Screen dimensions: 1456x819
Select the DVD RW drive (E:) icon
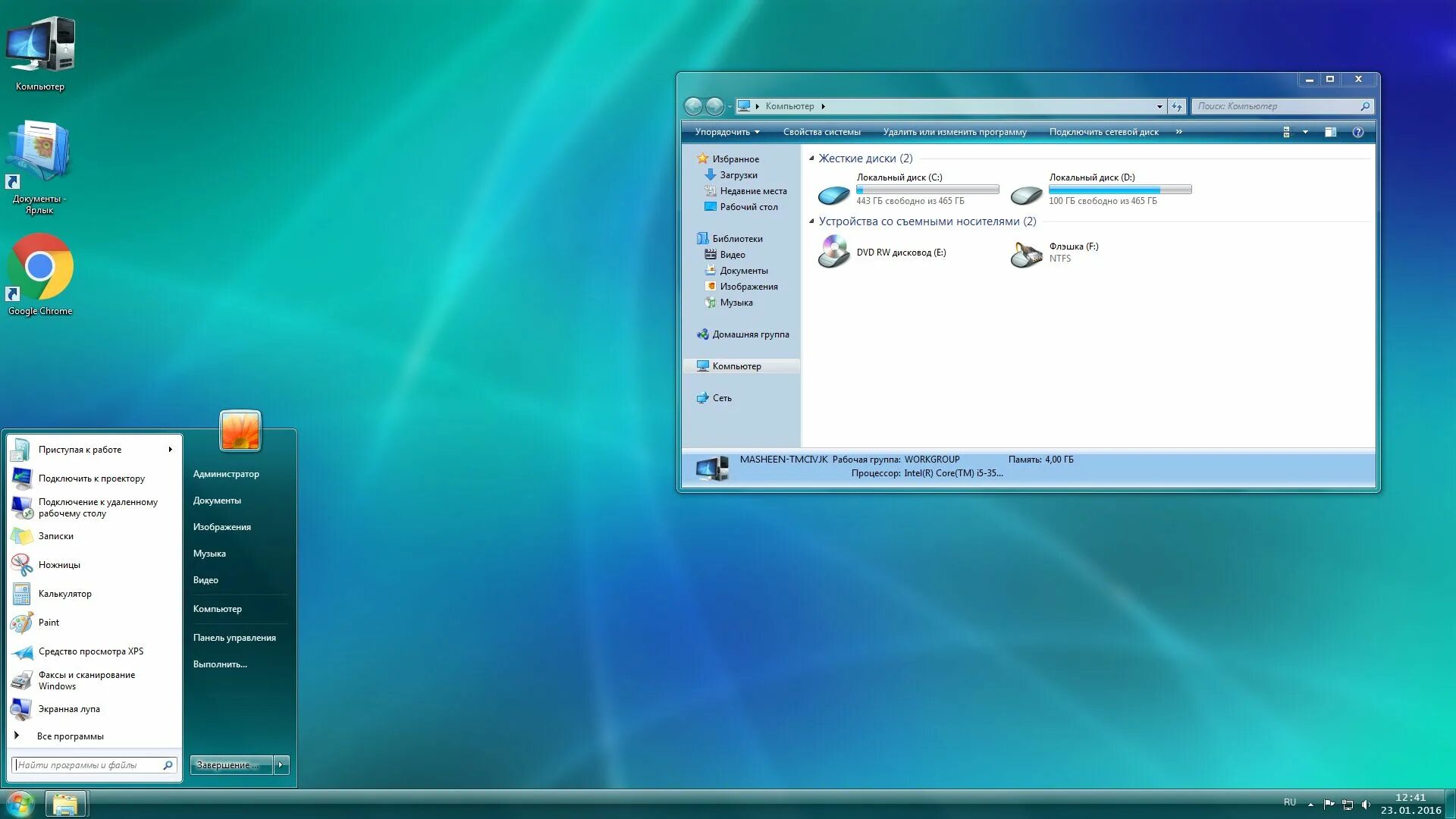coord(833,252)
